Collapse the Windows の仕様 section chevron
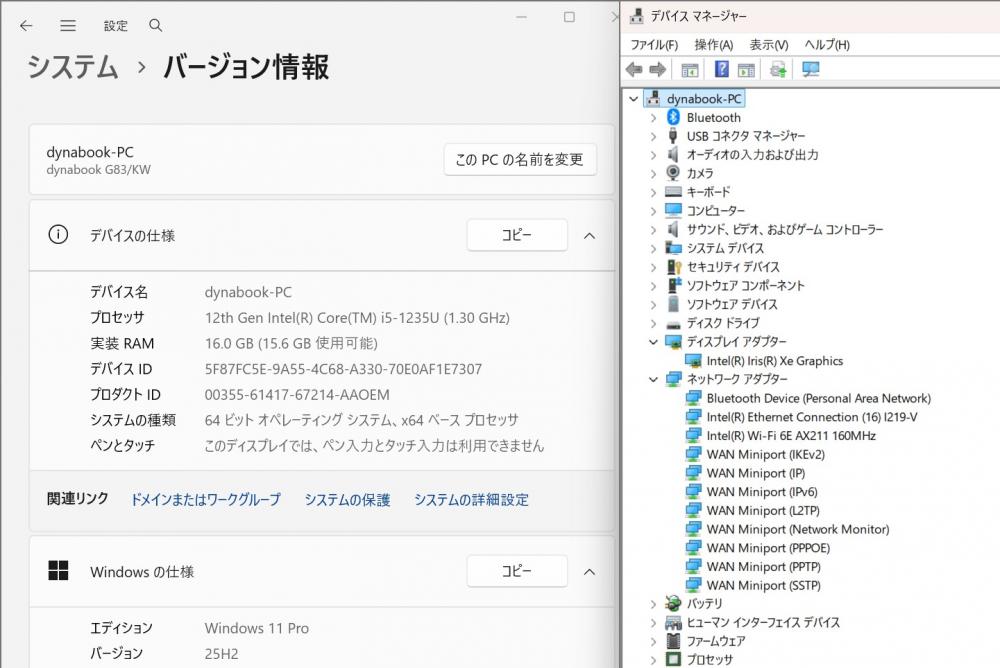The width and height of the screenshot is (1000, 668). click(589, 571)
